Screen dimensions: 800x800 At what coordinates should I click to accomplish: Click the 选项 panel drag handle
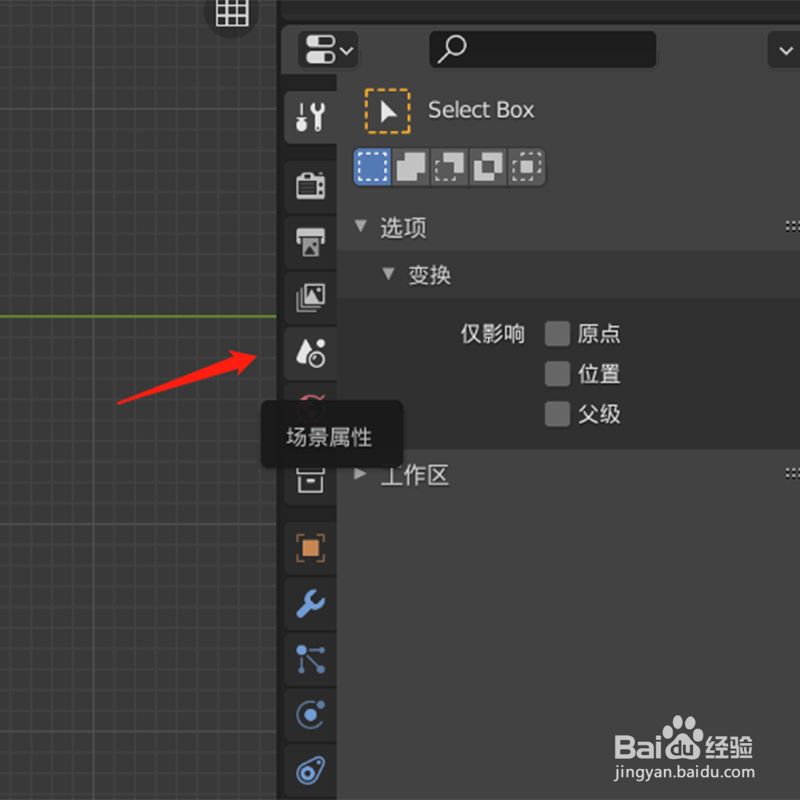(792, 226)
